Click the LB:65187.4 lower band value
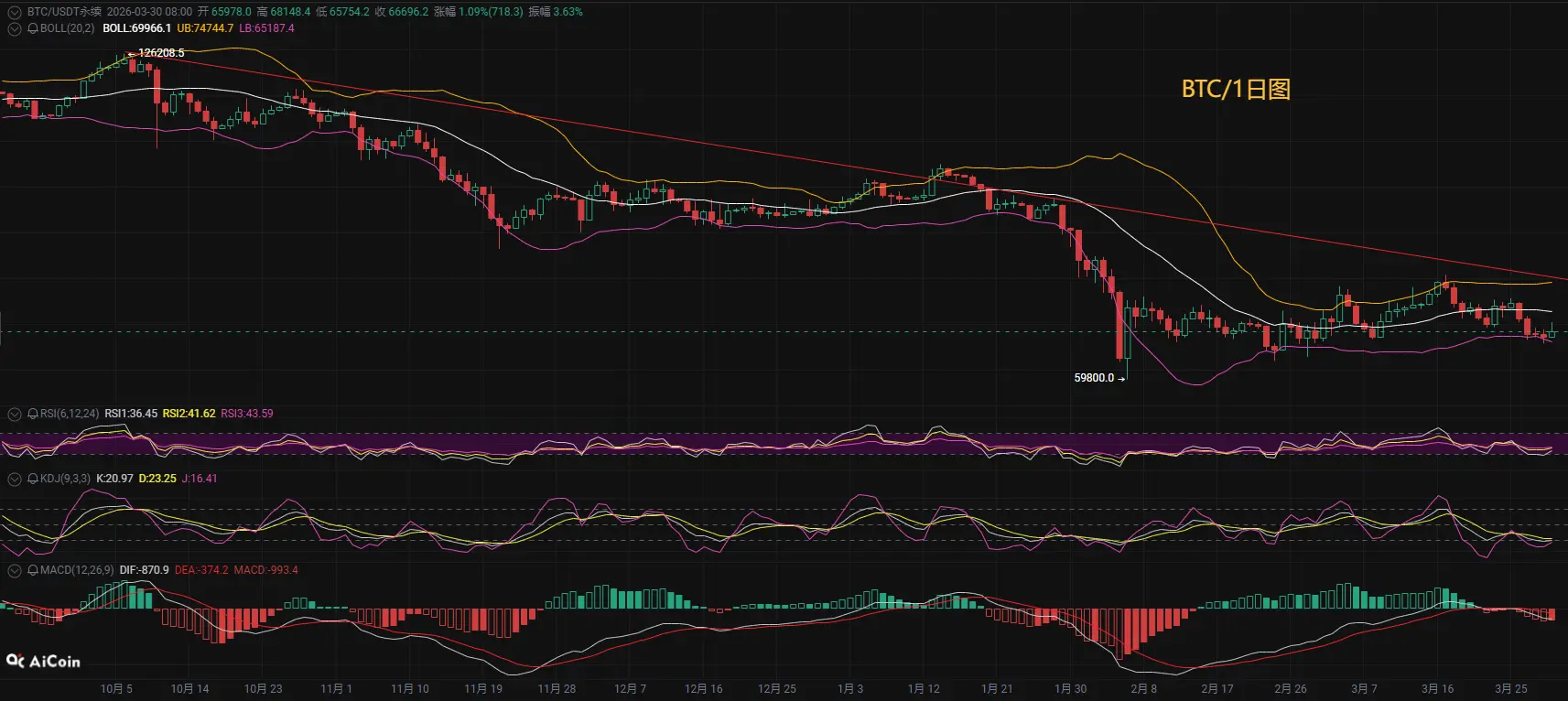 pos(267,28)
